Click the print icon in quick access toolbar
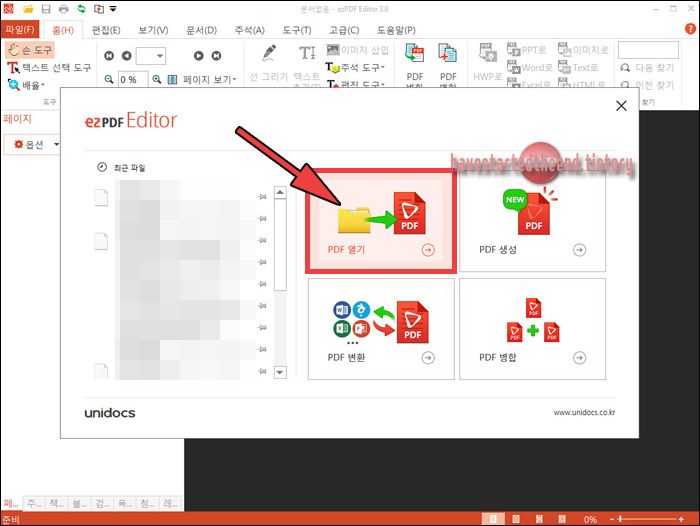The width and height of the screenshot is (700, 526). 63,8
